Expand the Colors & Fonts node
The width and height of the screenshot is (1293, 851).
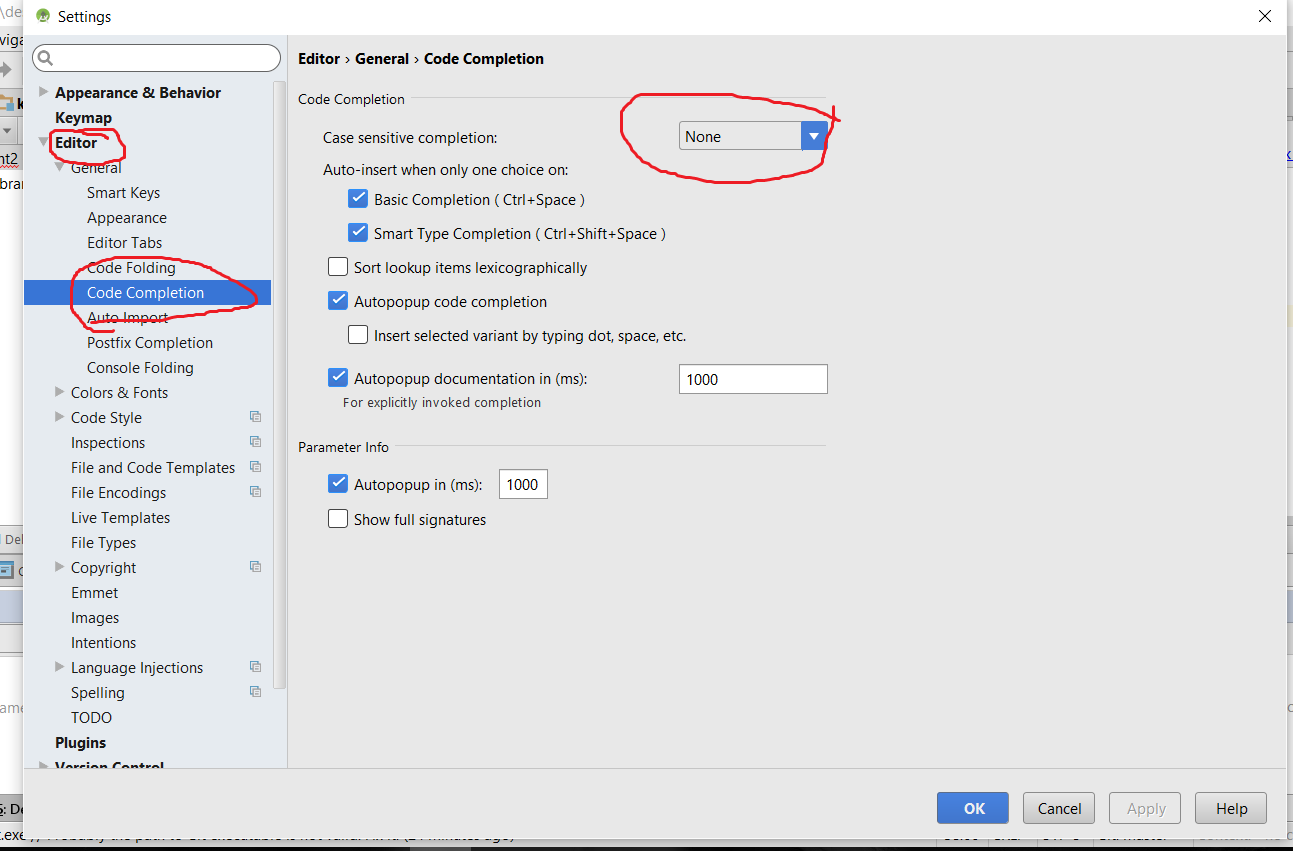60,392
